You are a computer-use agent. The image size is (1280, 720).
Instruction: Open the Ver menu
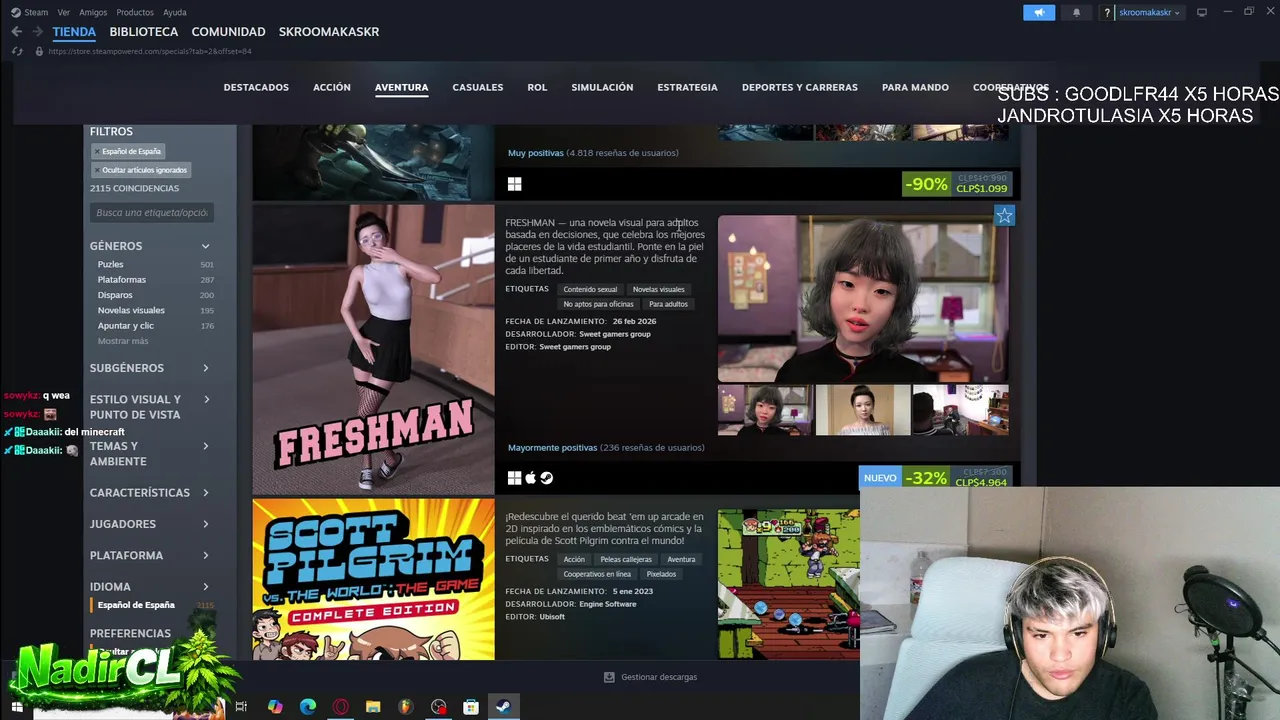coord(64,12)
